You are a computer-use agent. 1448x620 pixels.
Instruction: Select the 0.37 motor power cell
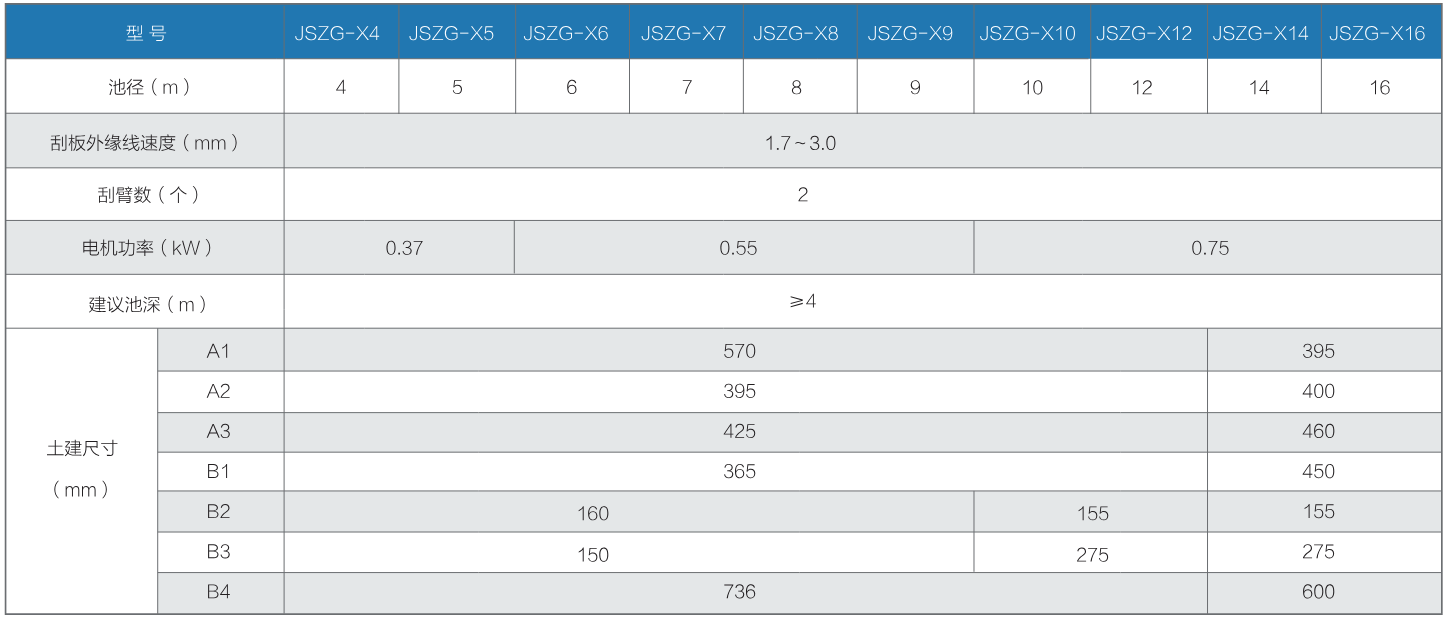click(404, 248)
